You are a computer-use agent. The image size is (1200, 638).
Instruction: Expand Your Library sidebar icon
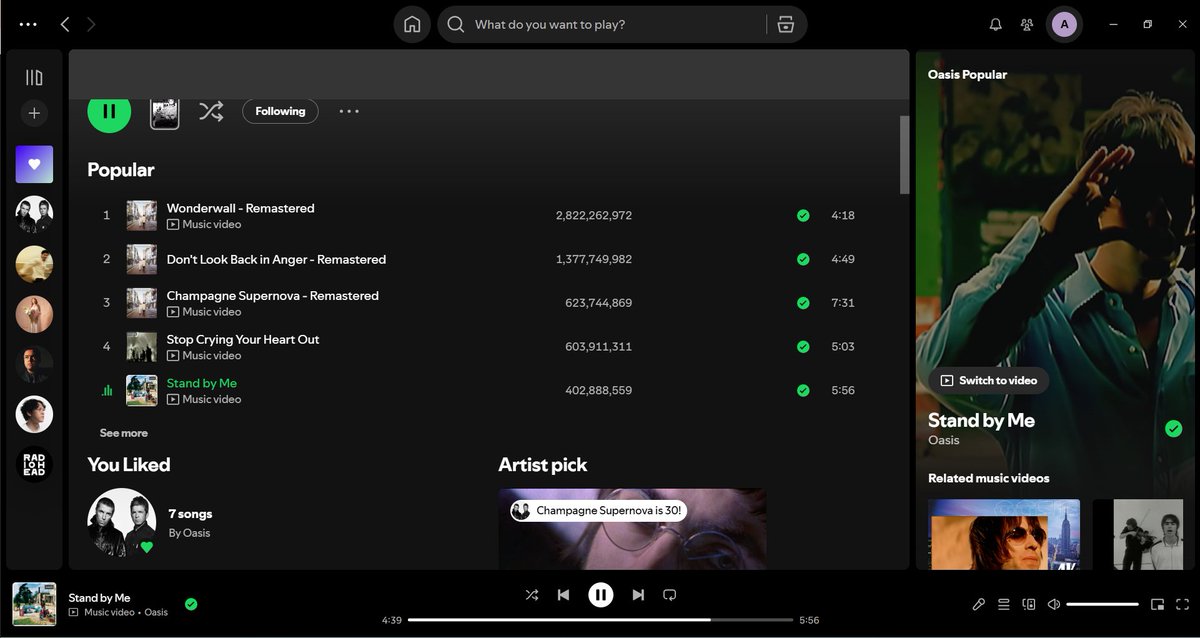point(34,77)
